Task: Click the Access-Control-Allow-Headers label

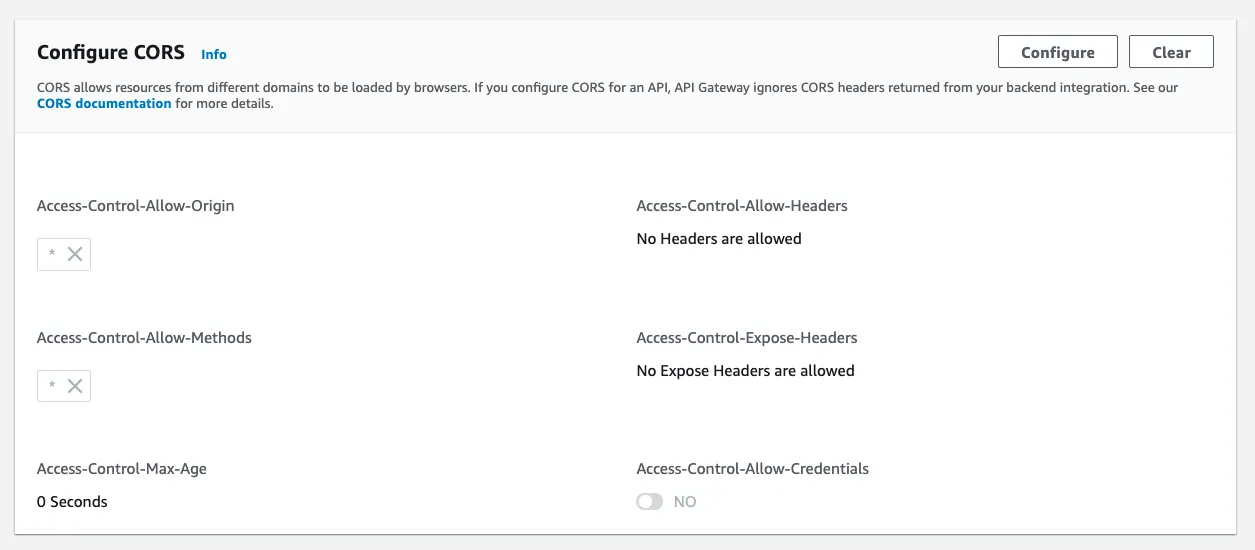Action: click(742, 206)
